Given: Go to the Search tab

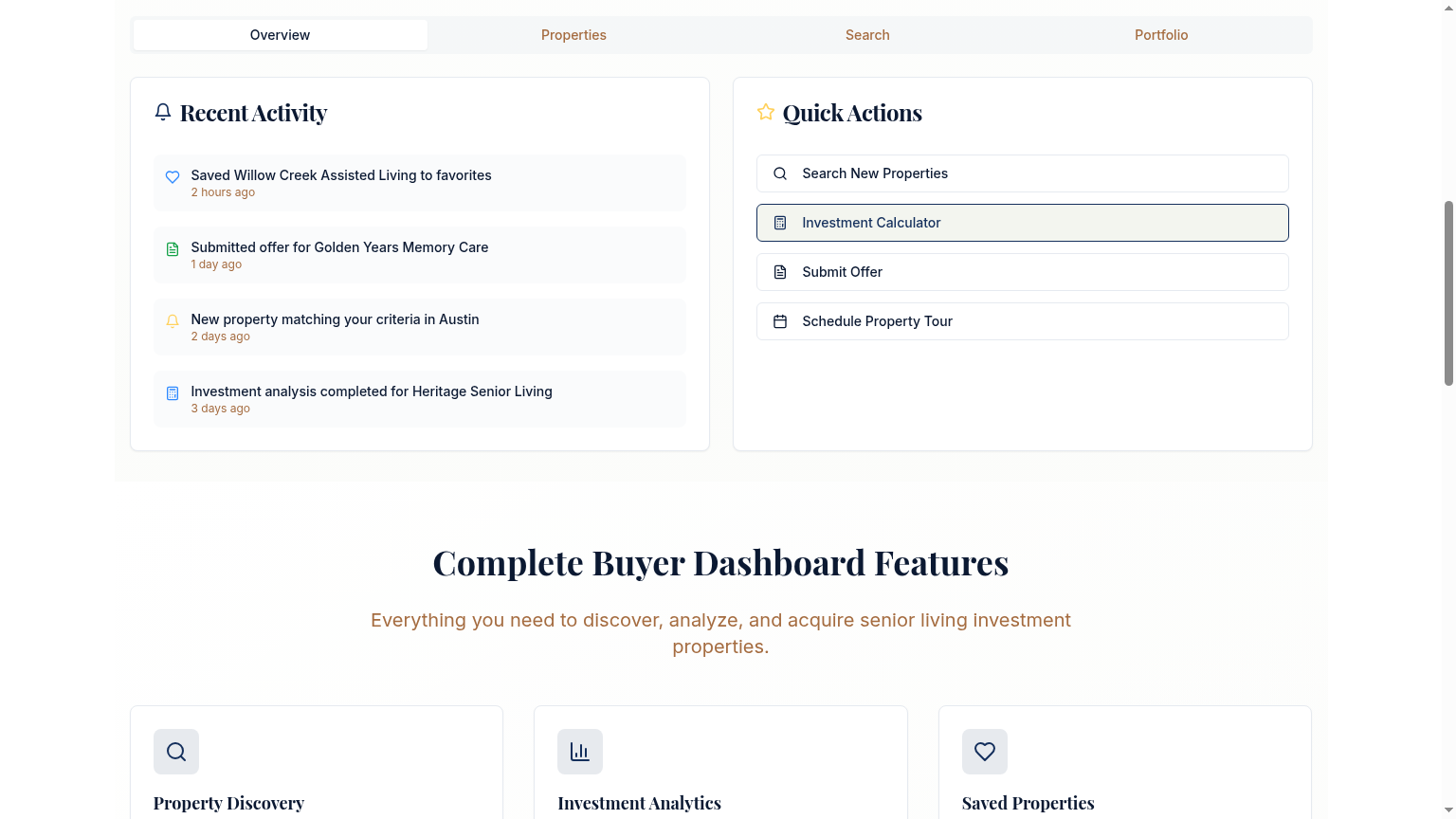Looking at the screenshot, I should coord(867,35).
